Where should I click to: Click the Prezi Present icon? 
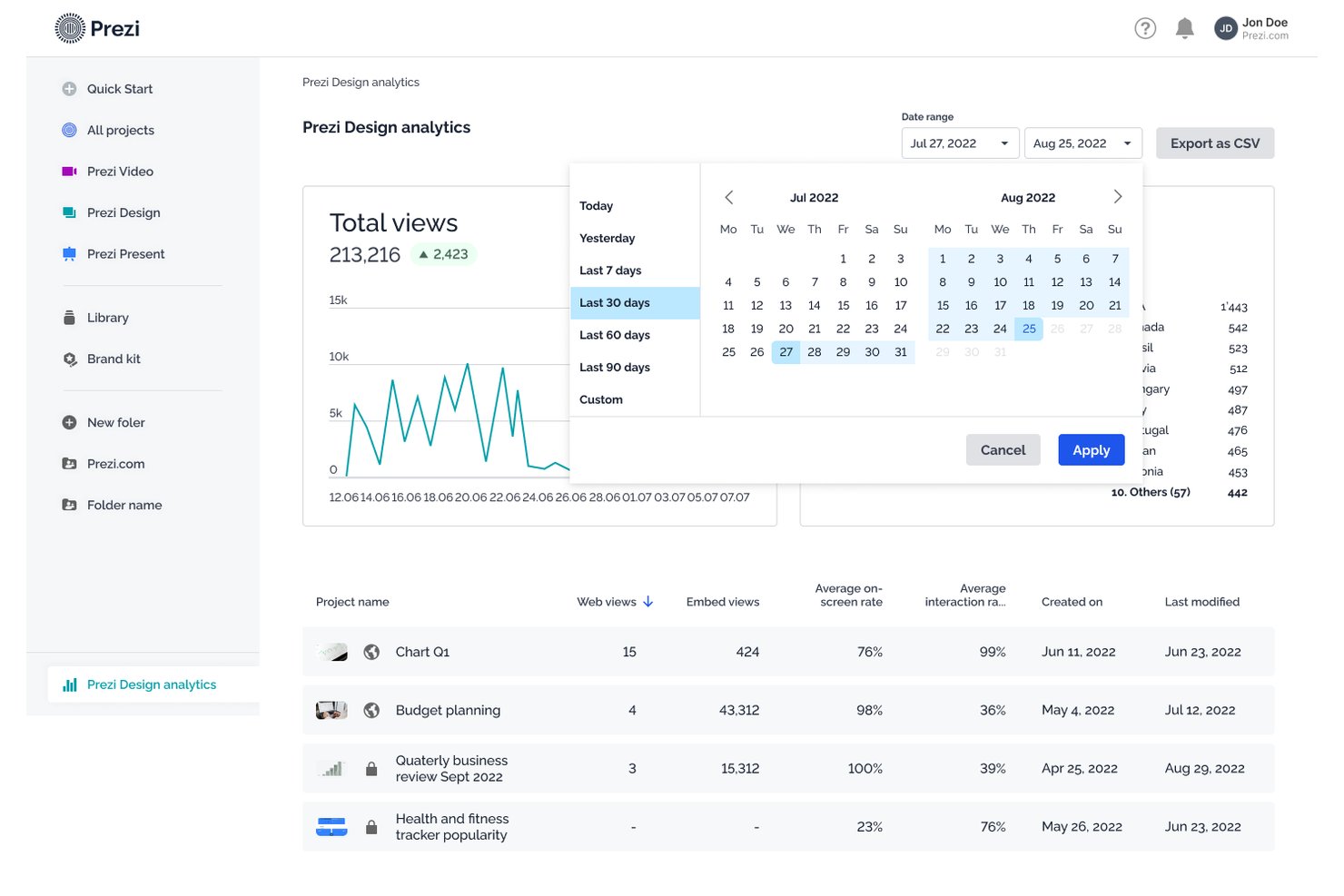69,254
